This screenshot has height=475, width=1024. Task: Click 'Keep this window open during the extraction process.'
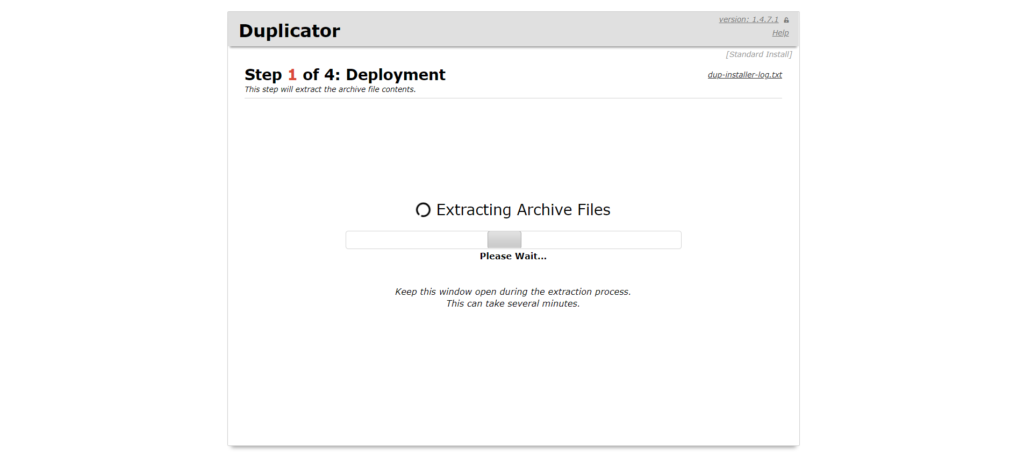click(x=513, y=291)
